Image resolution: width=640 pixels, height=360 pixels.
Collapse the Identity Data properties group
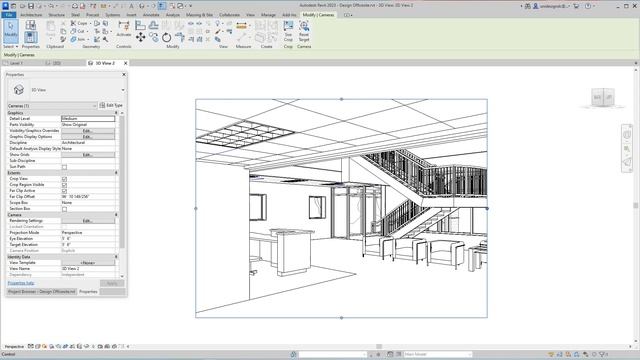(x=116, y=257)
